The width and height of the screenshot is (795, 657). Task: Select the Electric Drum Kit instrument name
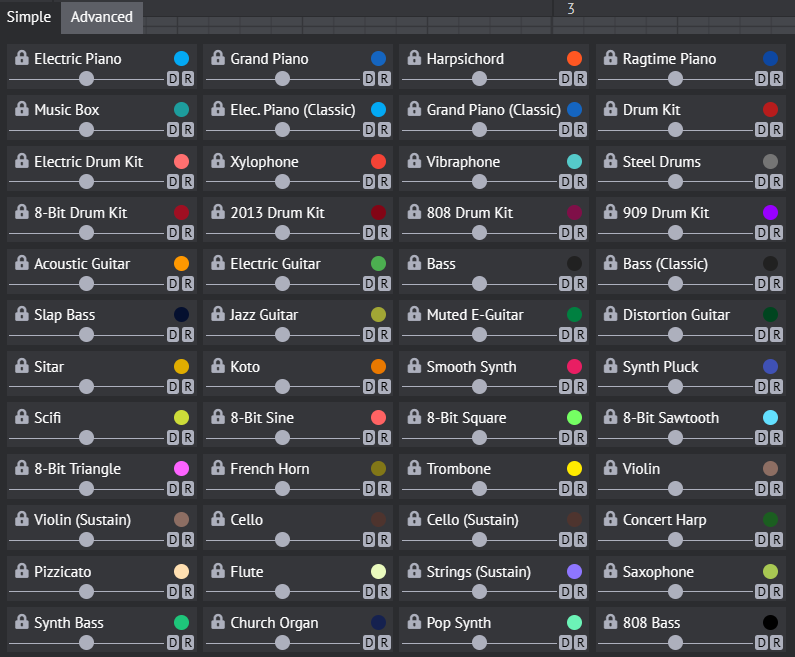(x=89, y=162)
